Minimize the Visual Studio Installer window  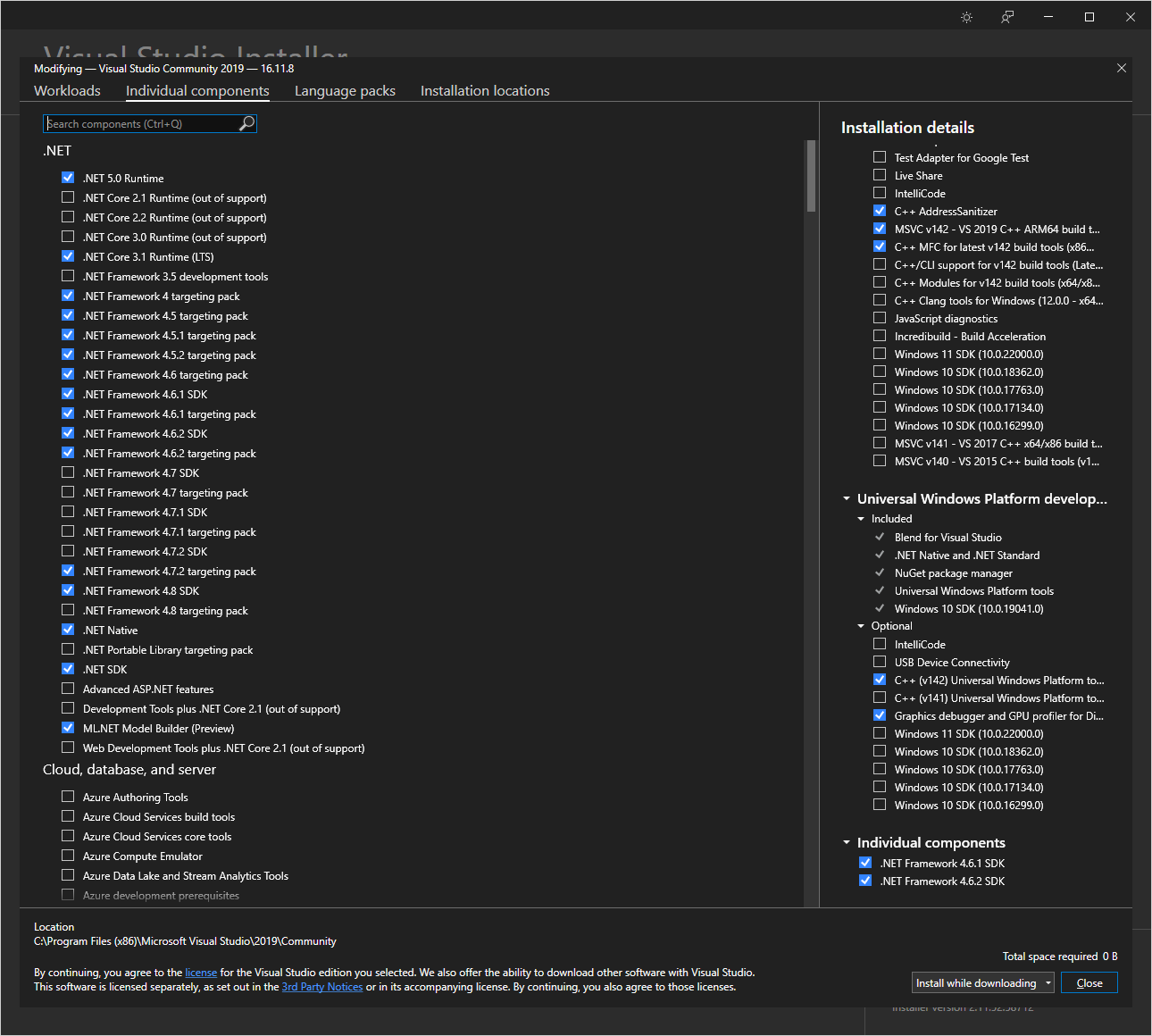[x=1048, y=17]
